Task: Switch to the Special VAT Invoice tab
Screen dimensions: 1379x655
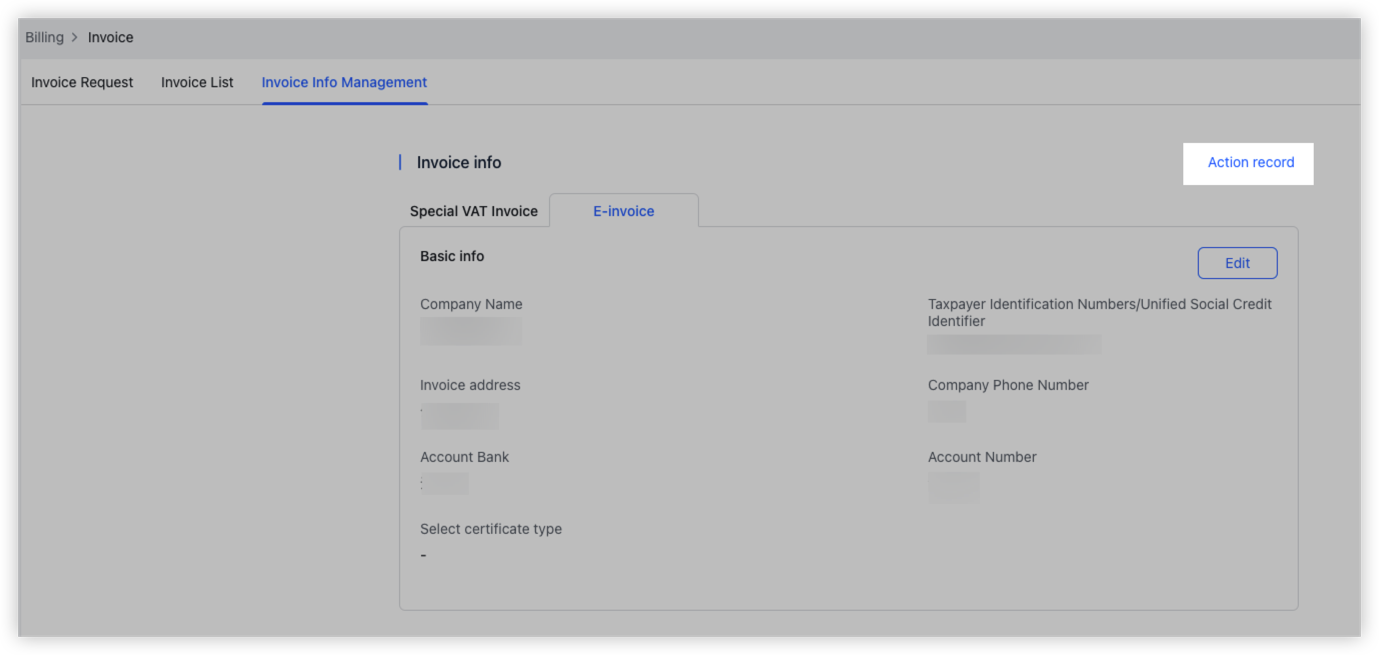Action: tap(473, 211)
